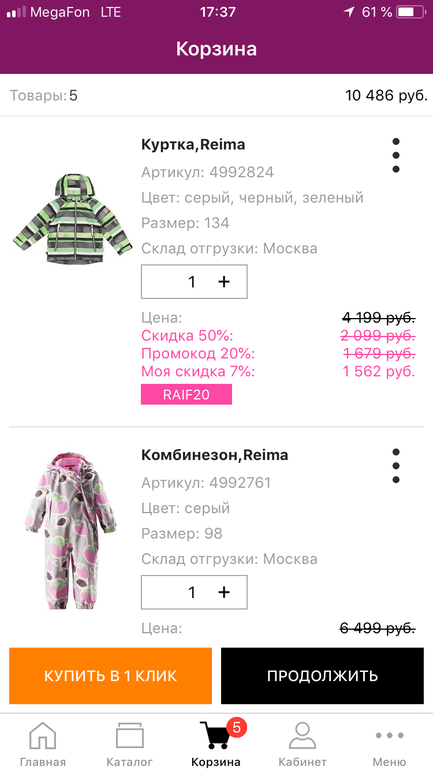433x770 pixels.
Task: Tap the location arrow in status bar
Action: tap(349, 12)
